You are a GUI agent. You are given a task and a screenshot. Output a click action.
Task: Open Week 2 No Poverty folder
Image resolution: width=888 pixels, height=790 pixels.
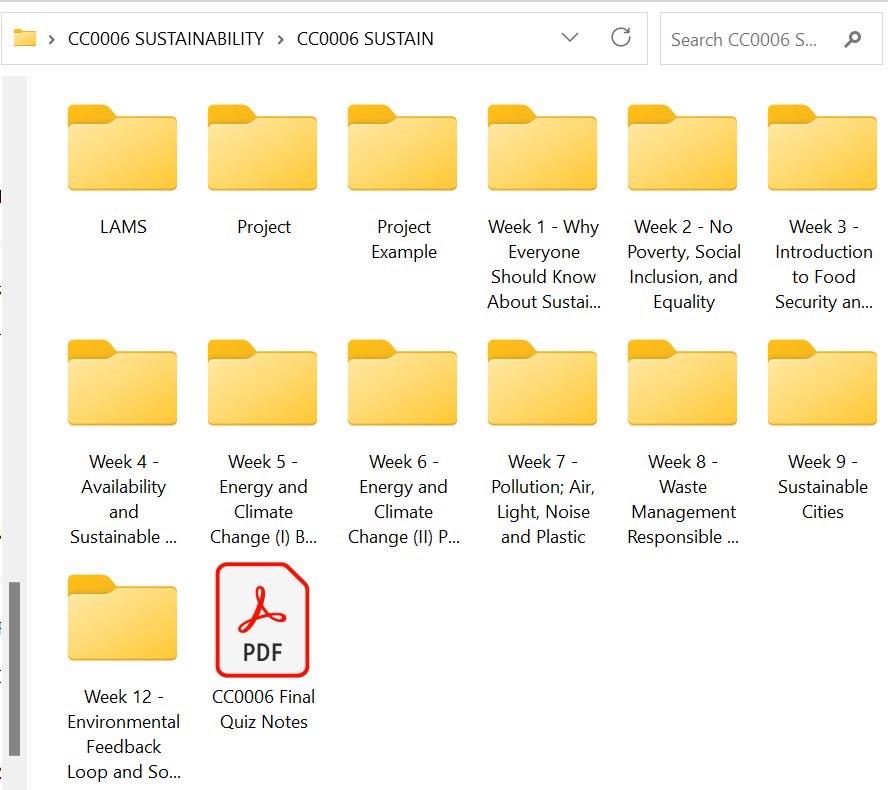coord(682,148)
